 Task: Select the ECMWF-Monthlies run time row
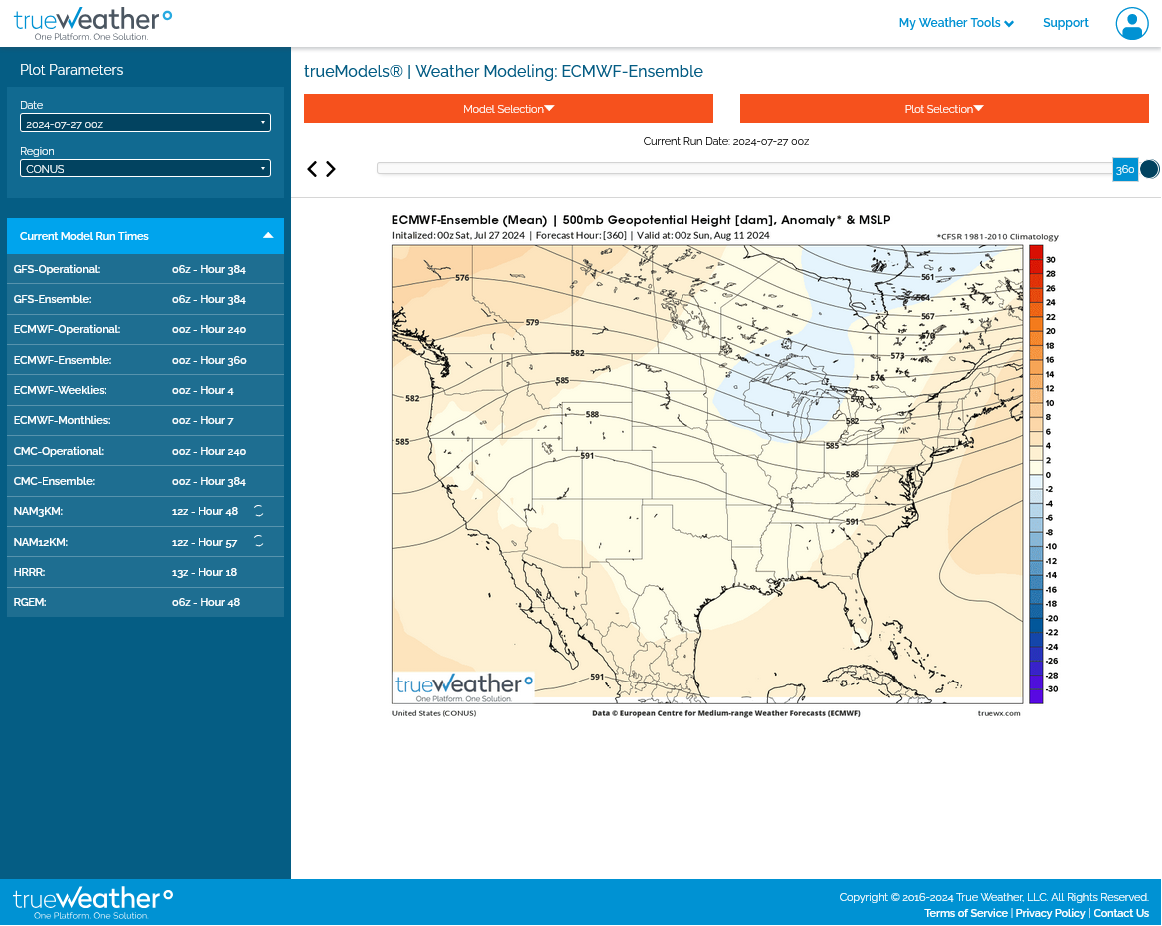point(145,421)
